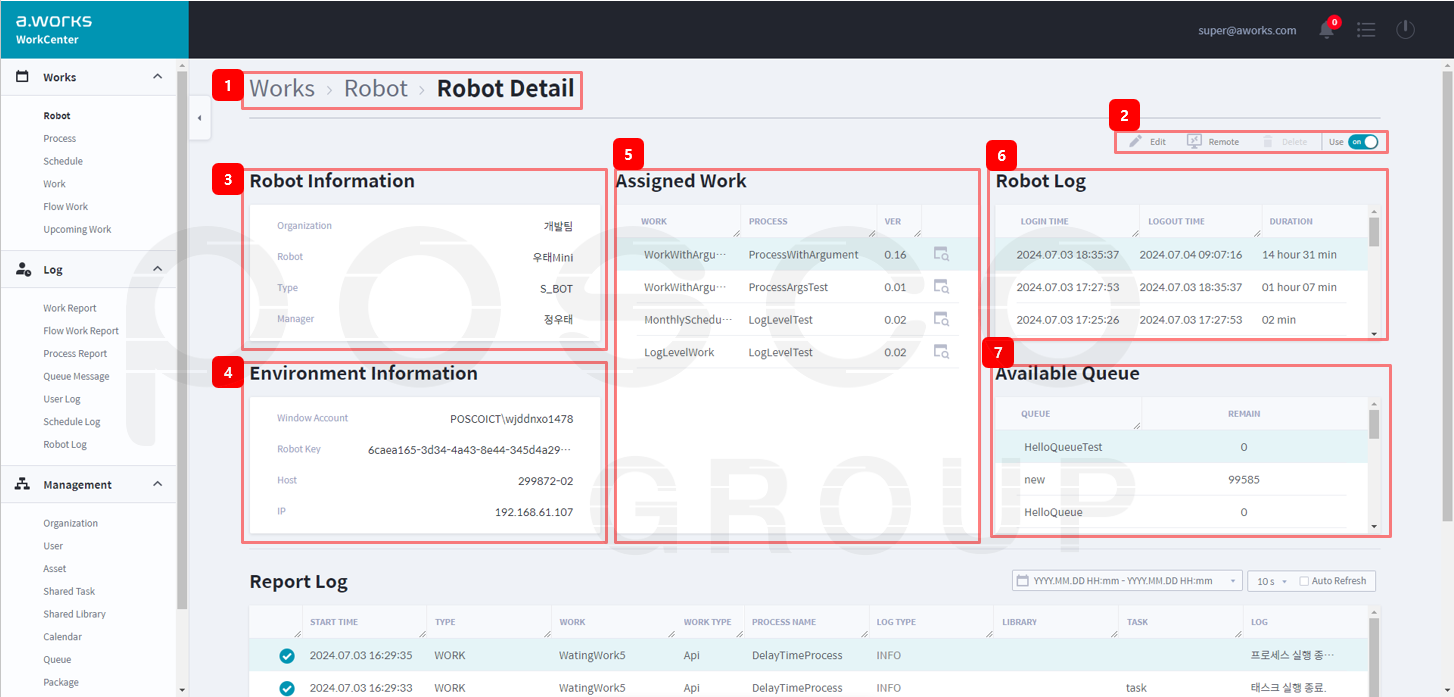Click the Robot Key value text

click(470, 450)
